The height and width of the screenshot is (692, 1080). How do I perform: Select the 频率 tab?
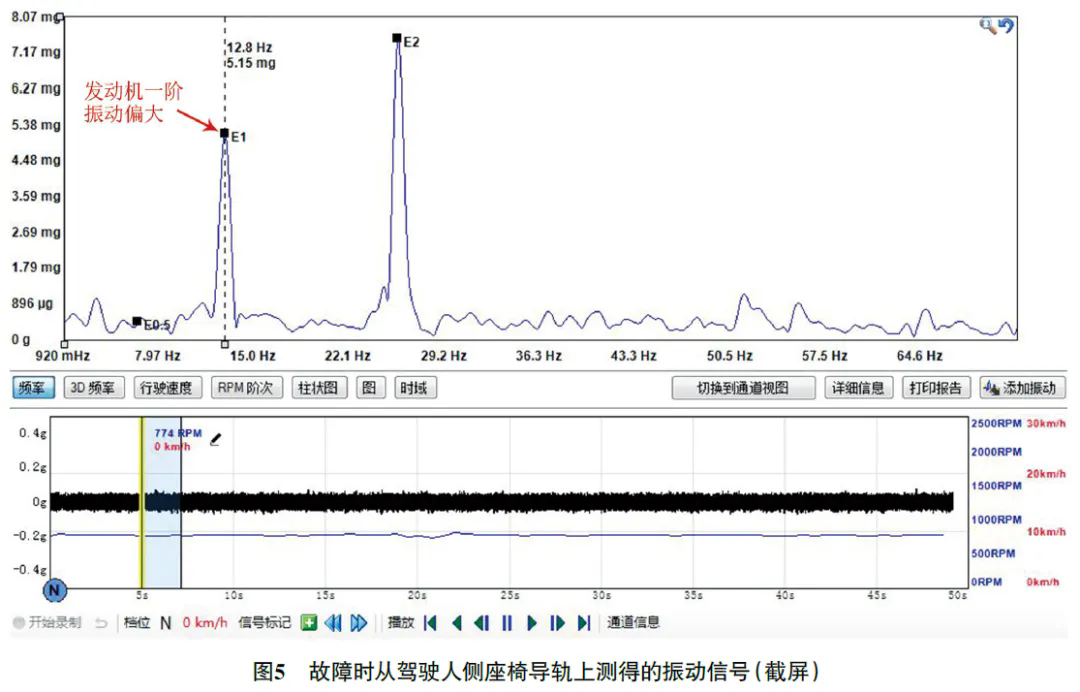[32, 388]
